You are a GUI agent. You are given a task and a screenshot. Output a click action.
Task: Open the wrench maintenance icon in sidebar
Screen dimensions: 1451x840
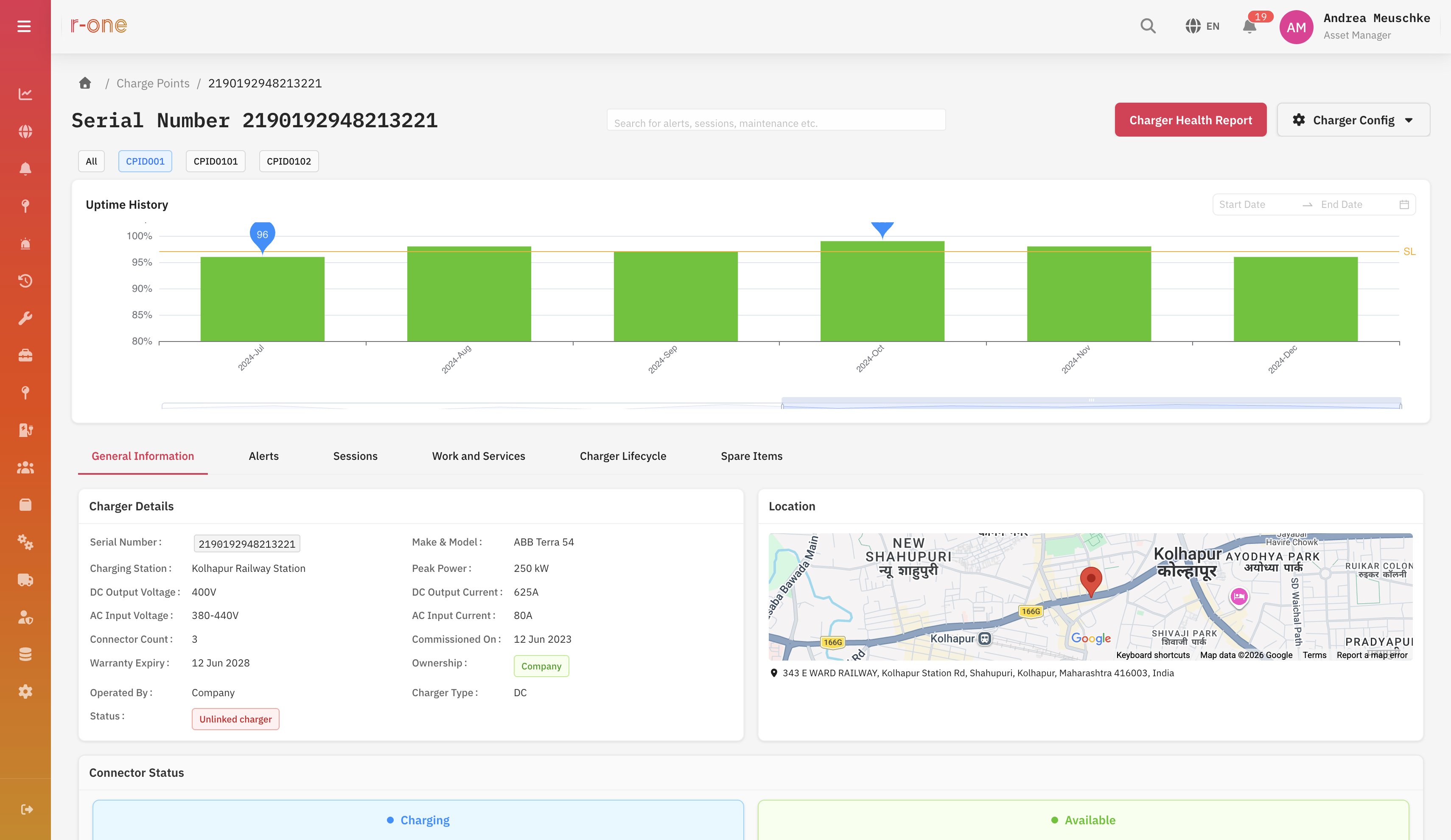click(25, 318)
